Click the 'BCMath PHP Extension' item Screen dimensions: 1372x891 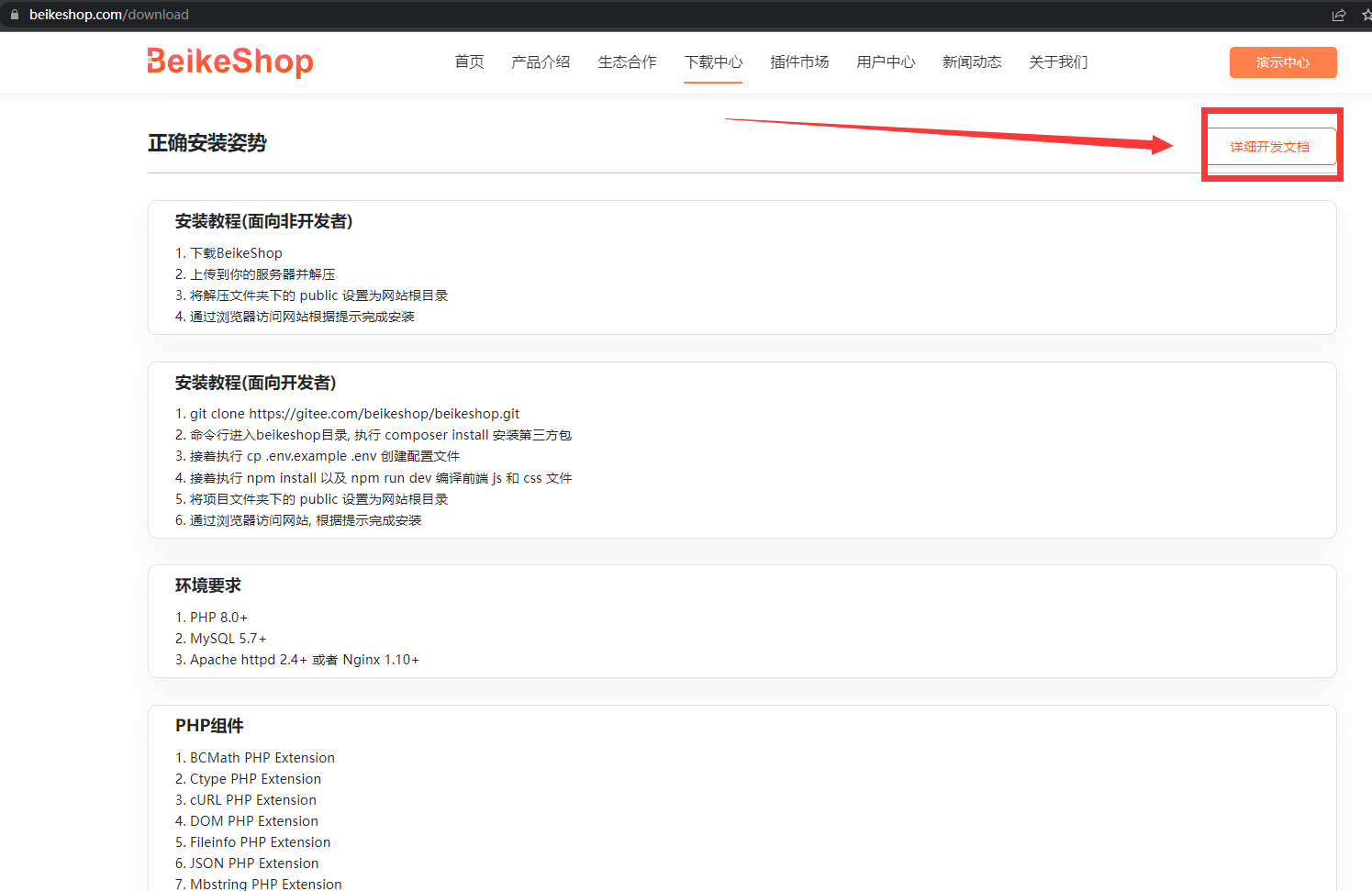pos(255,758)
